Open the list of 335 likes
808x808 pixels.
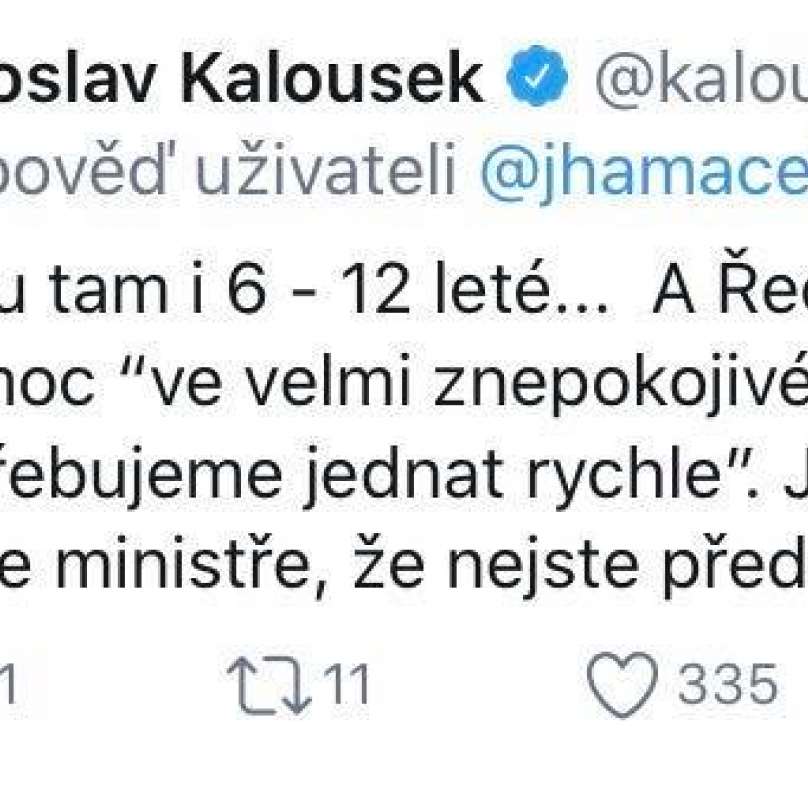727,684
